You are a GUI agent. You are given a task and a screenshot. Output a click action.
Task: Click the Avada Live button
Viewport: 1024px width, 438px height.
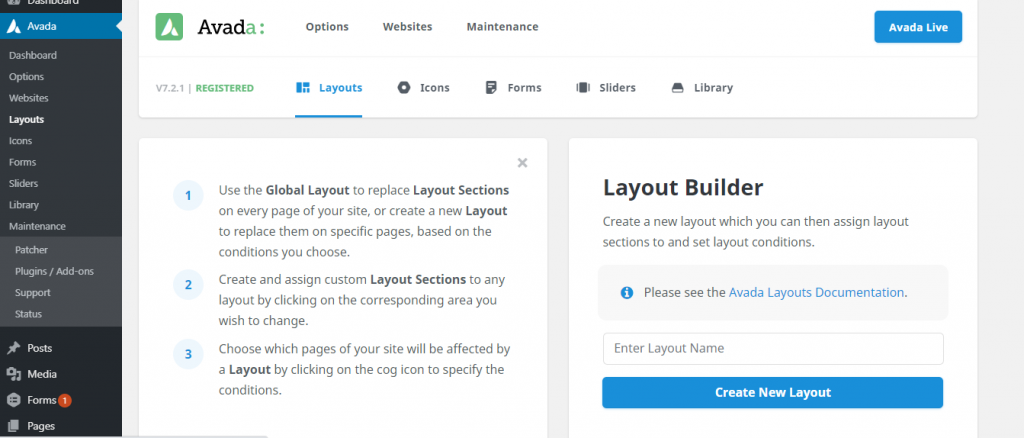[918, 27]
